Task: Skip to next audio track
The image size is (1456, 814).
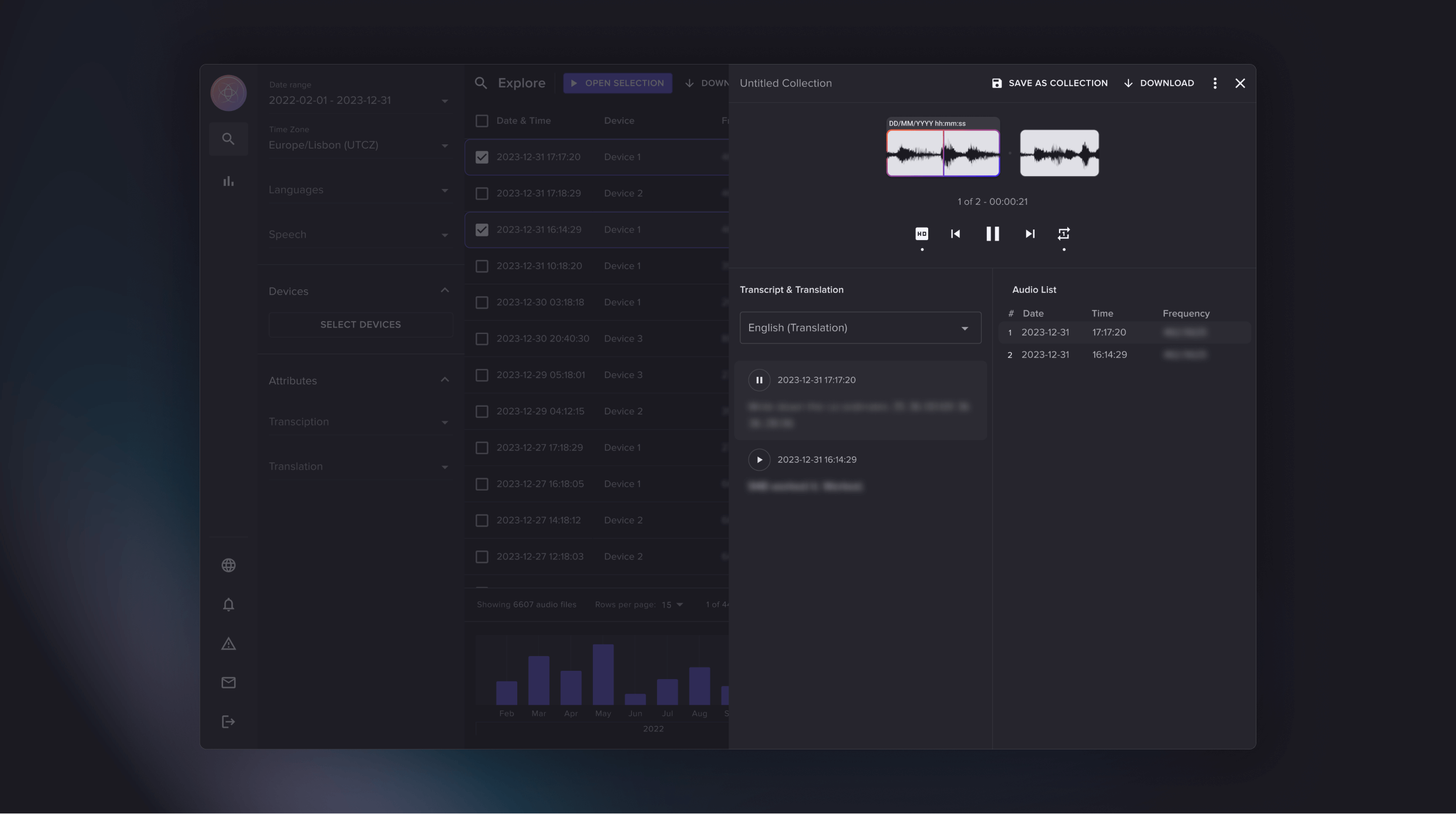Action: (x=1030, y=234)
